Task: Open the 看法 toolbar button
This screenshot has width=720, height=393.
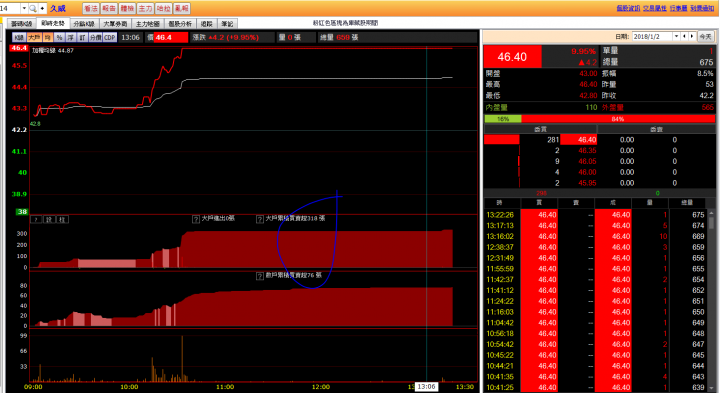Action: coord(91,8)
